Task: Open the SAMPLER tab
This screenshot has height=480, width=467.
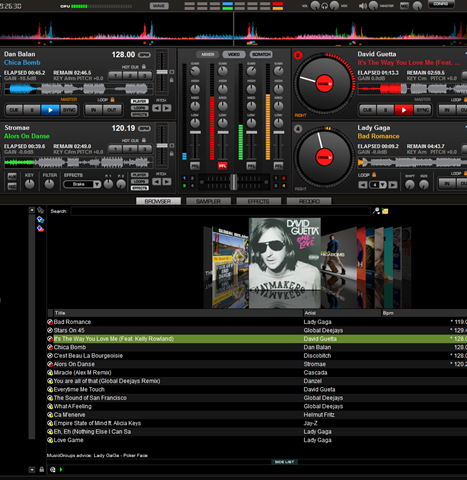Action: pyautogui.click(x=208, y=201)
